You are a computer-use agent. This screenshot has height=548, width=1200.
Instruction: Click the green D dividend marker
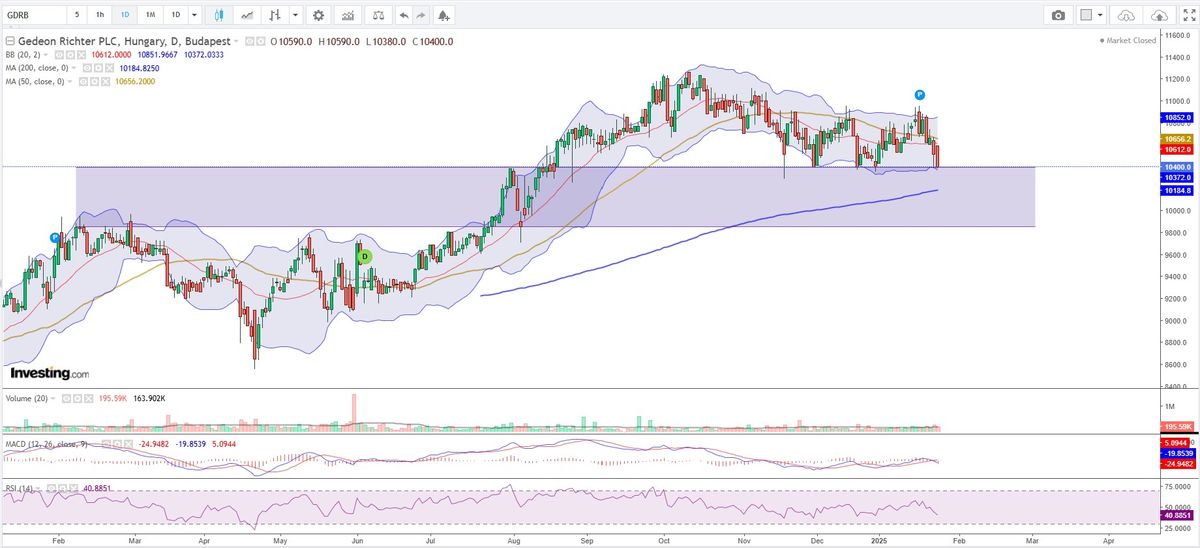point(365,256)
